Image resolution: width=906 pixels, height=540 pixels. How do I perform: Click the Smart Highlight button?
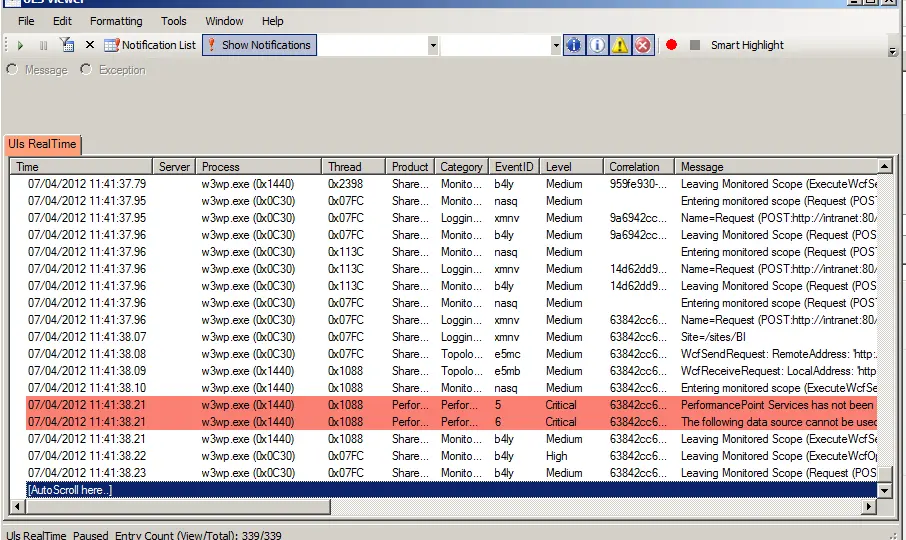click(747, 45)
